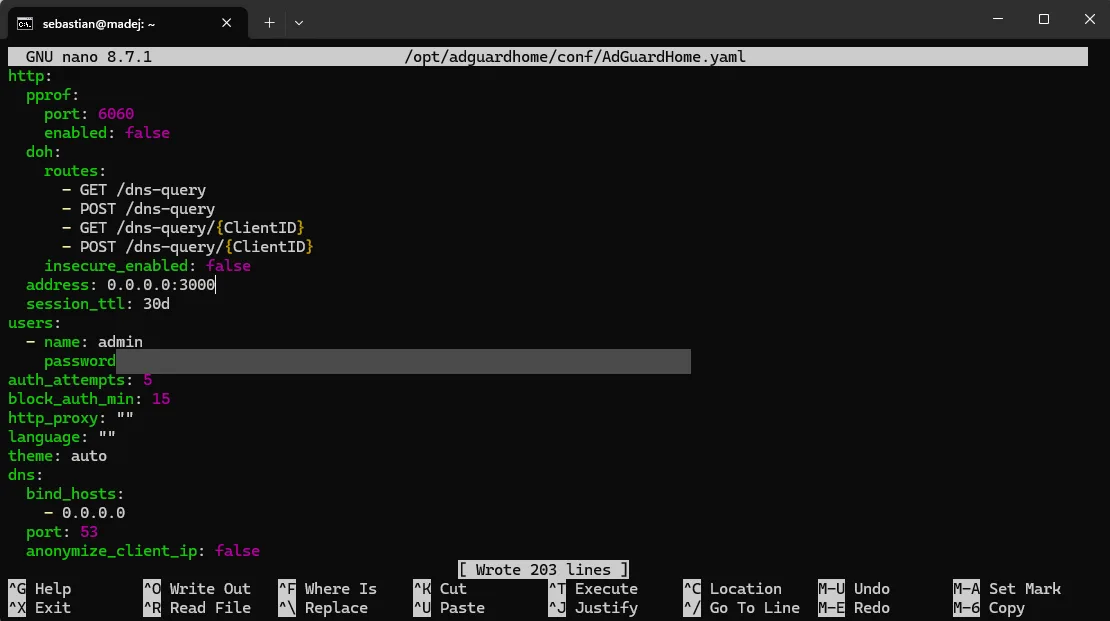Click the 'language' line
Viewport: 1110px width, 621px height.
click(x=62, y=437)
